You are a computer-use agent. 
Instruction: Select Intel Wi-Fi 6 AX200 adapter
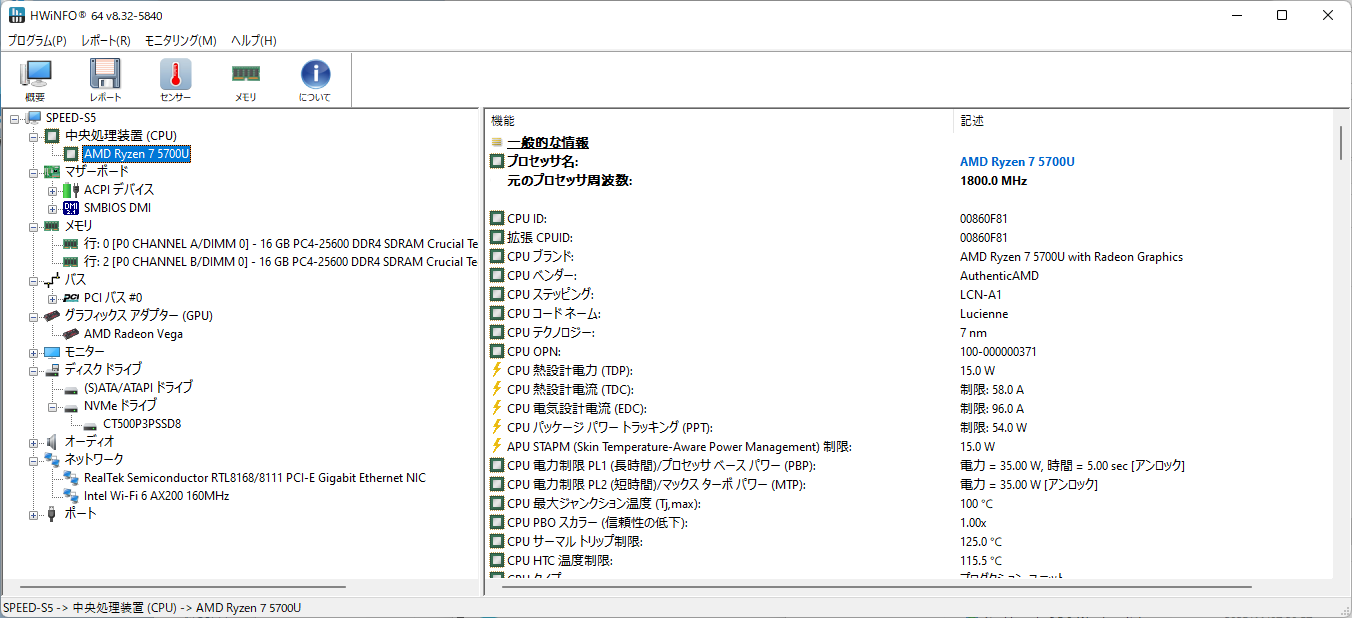point(156,496)
